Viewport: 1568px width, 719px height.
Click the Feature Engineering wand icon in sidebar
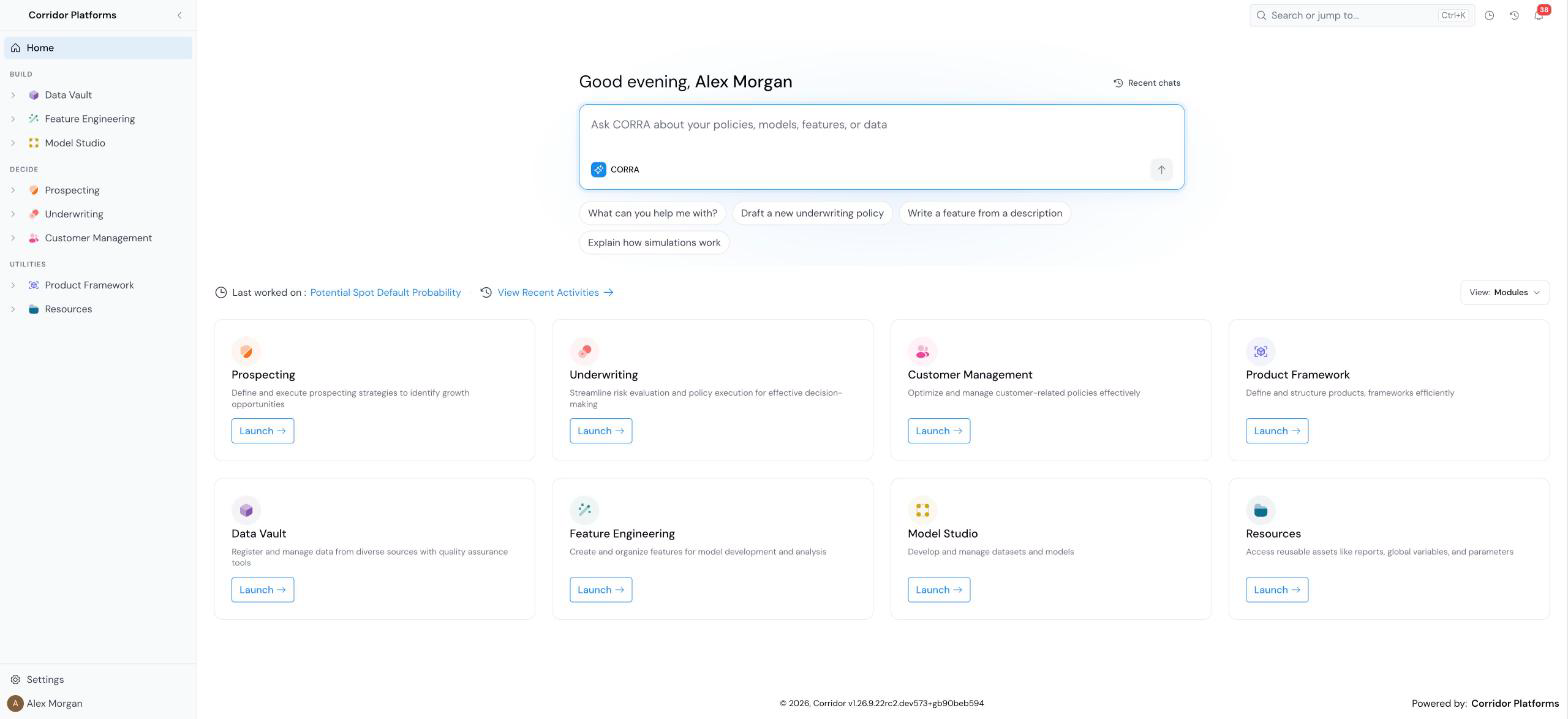tap(34, 119)
